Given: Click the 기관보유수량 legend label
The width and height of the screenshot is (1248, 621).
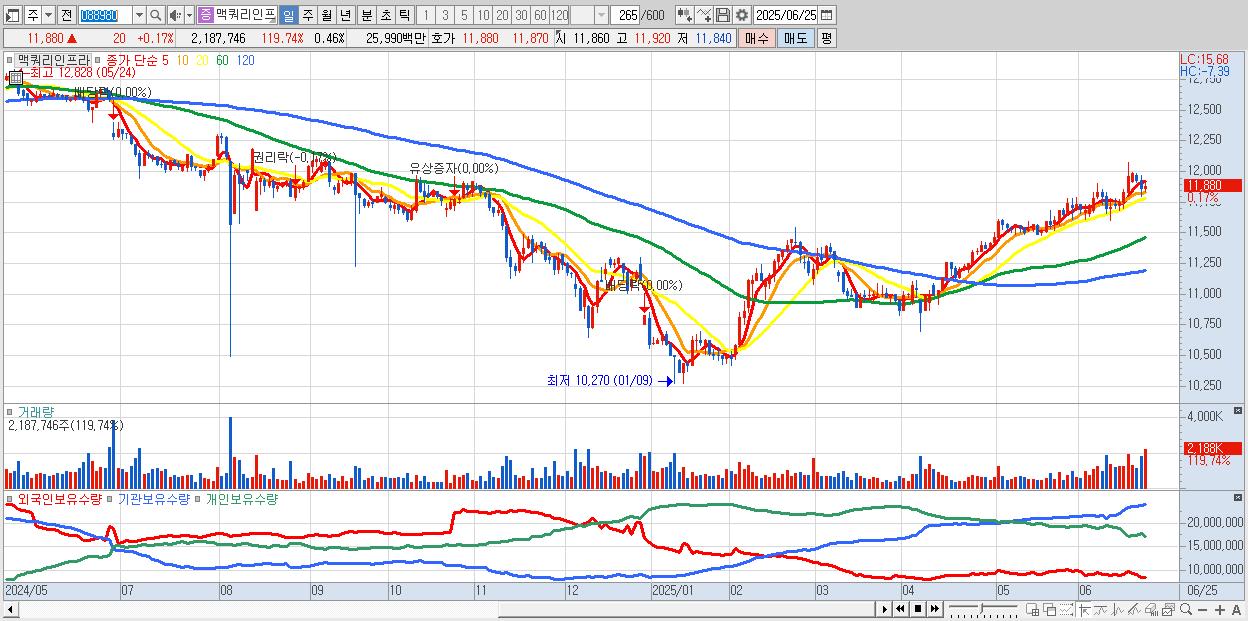Looking at the screenshot, I should [153, 498].
